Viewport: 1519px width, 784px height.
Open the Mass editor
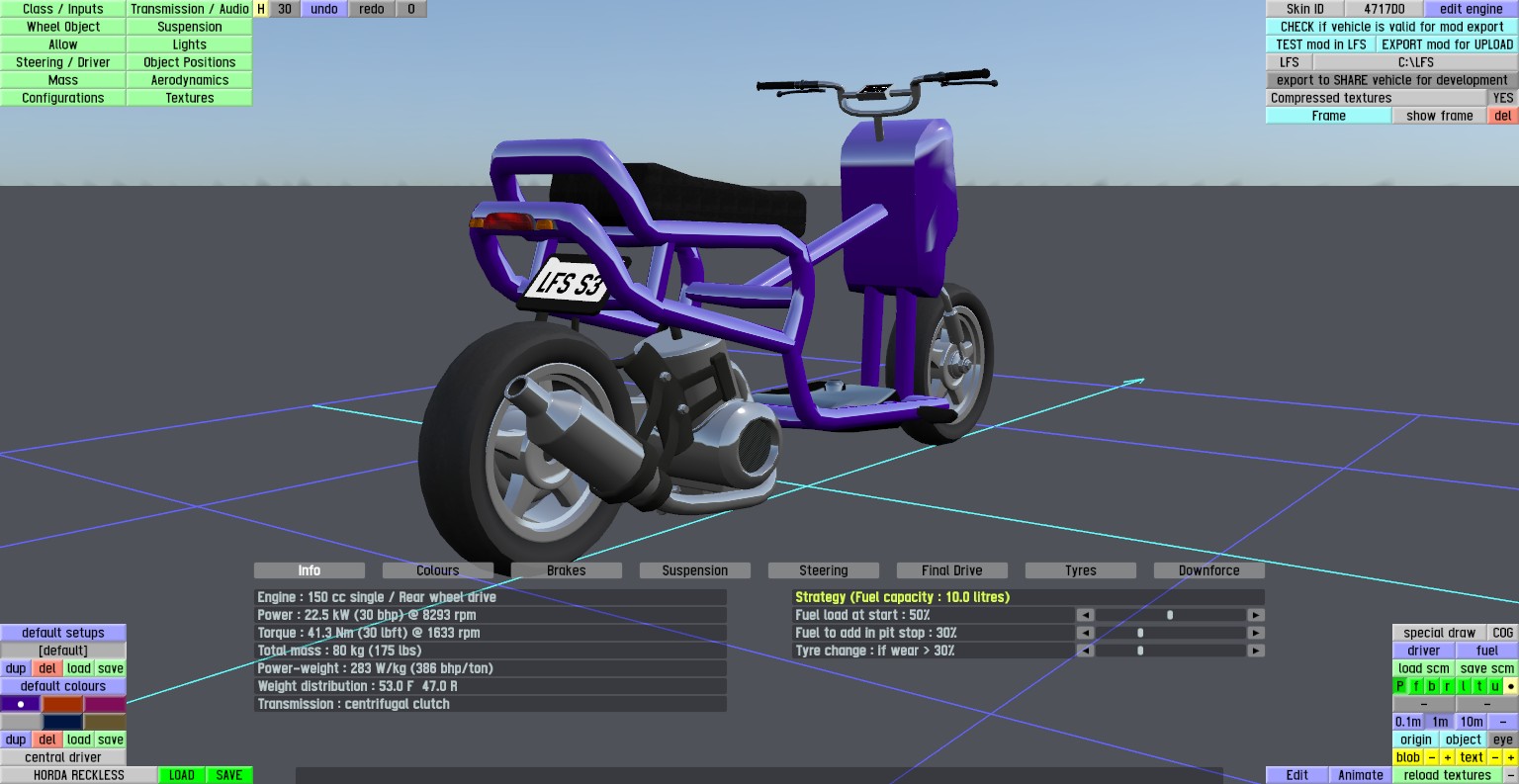click(x=63, y=80)
